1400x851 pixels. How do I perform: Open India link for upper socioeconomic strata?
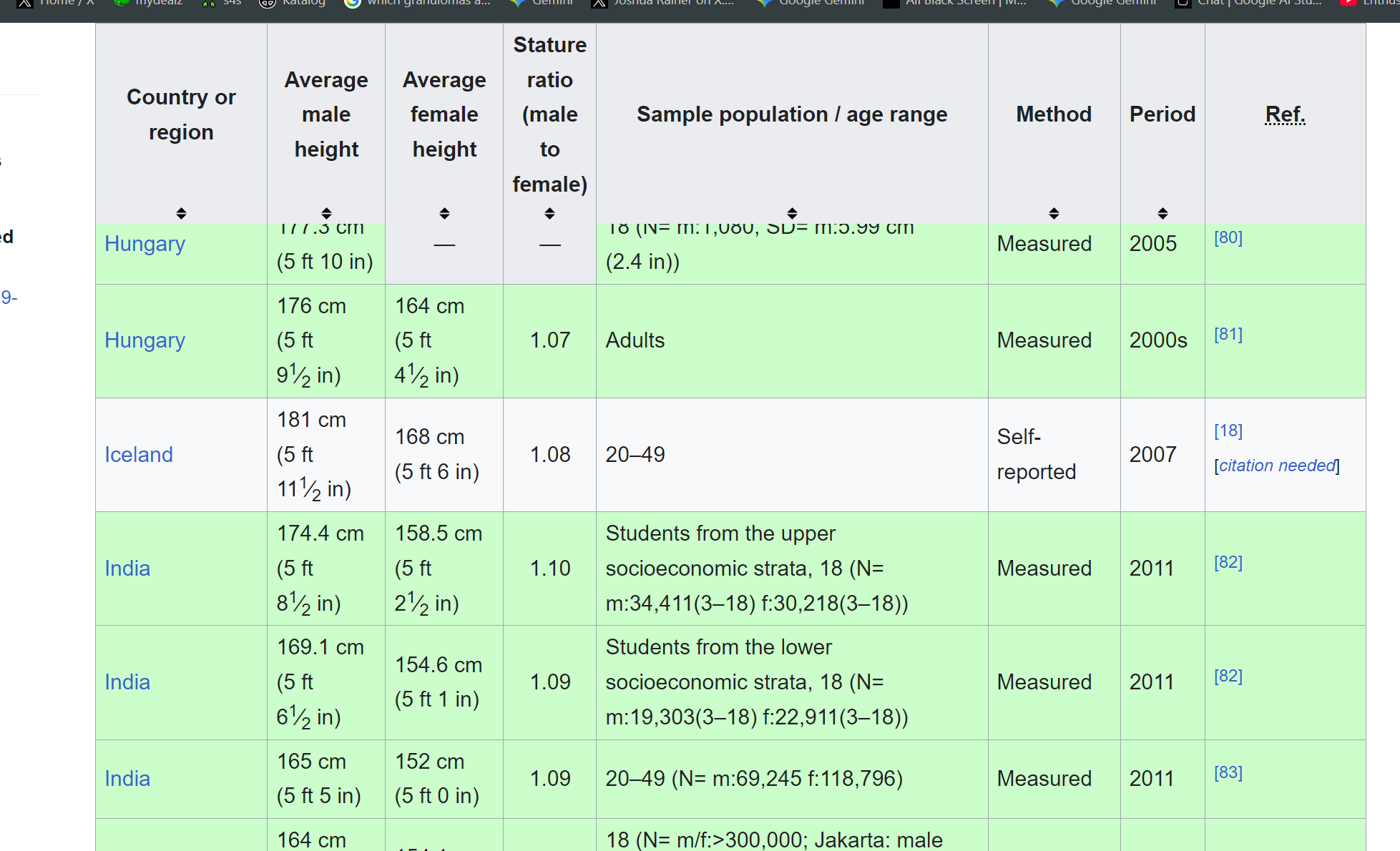coord(127,569)
